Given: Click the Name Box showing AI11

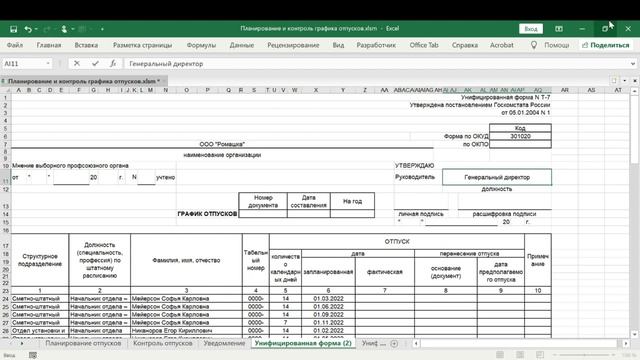Looking at the screenshot, I should [x=23, y=64].
